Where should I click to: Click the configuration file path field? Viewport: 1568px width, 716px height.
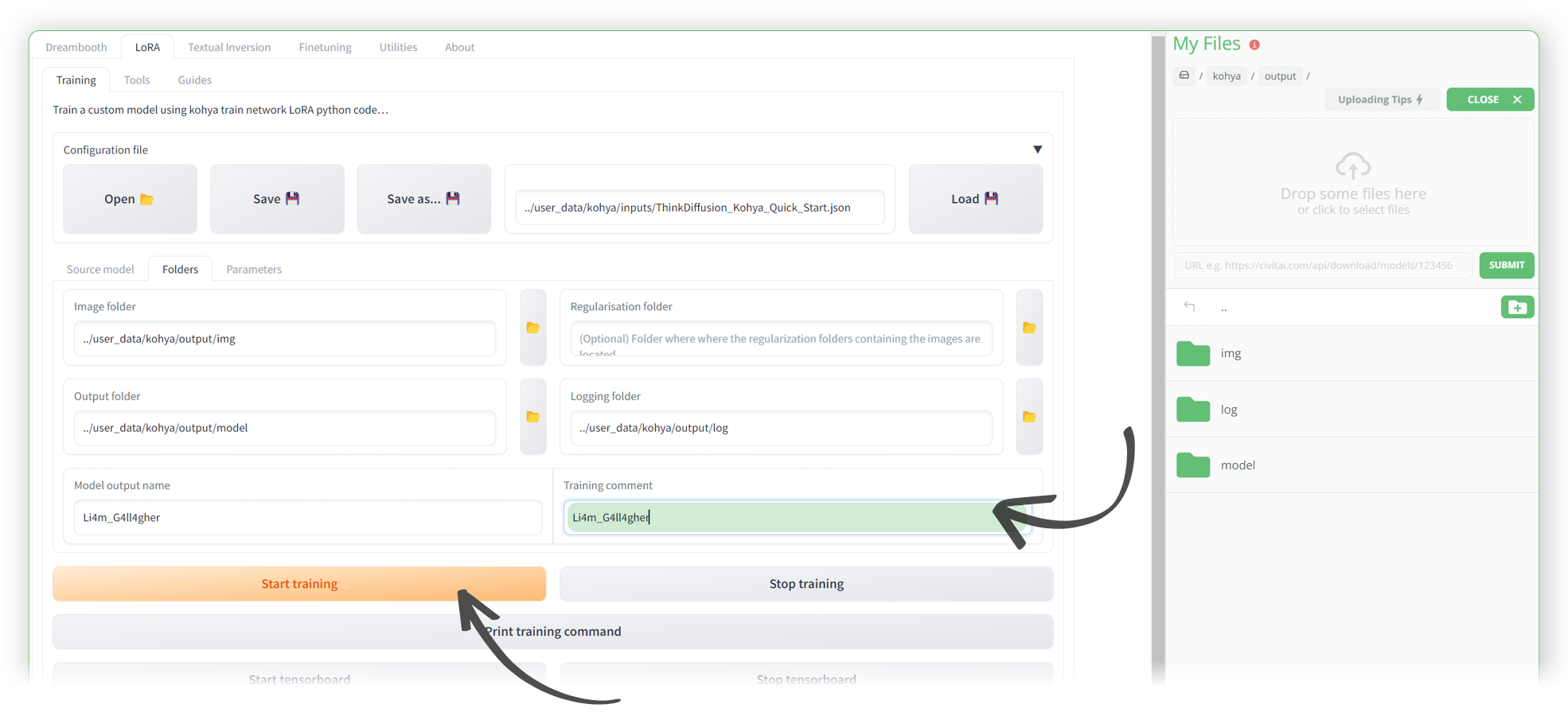click(700, 208)
